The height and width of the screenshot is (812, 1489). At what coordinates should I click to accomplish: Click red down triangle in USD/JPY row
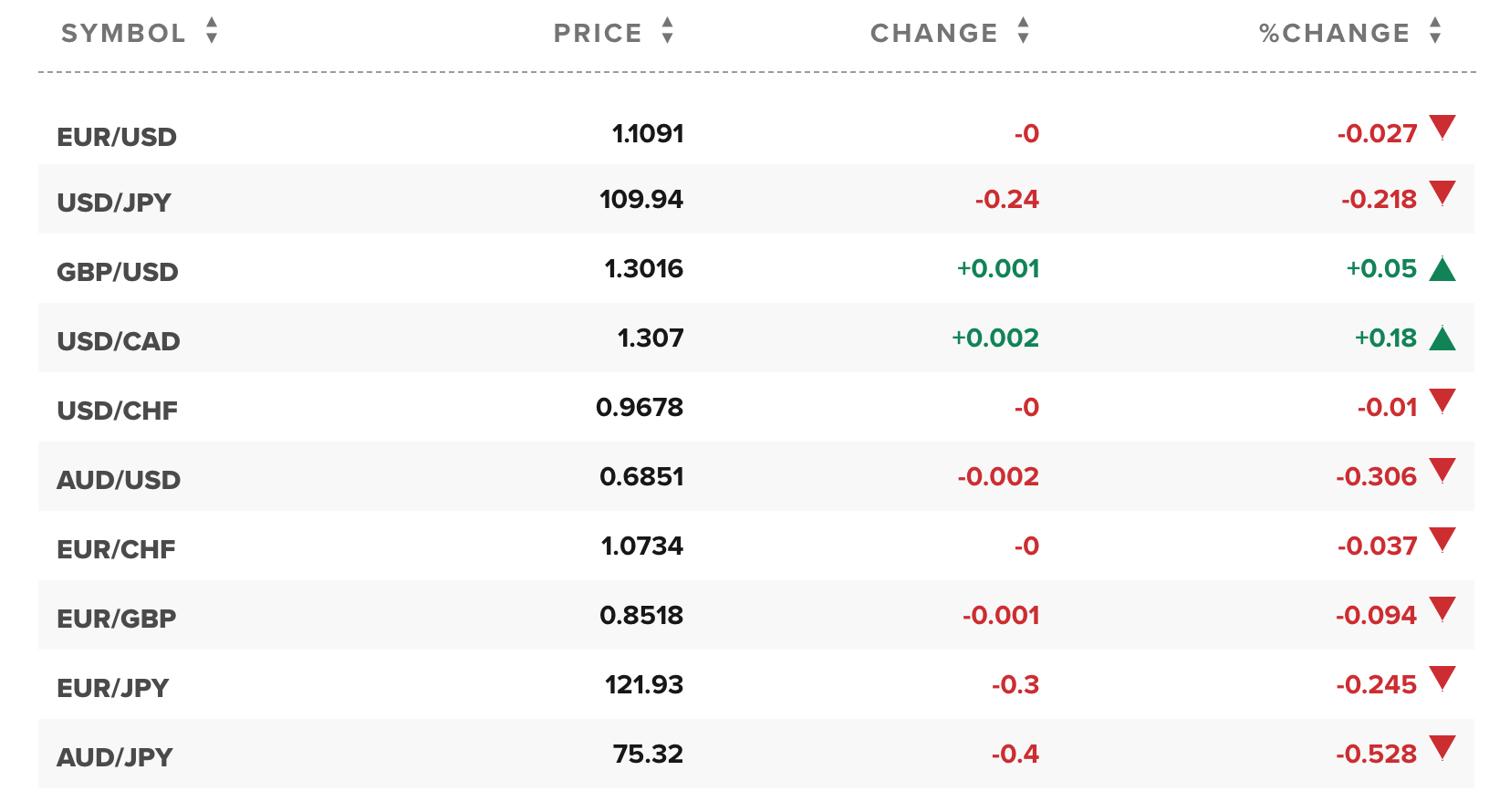[1442, 193]
